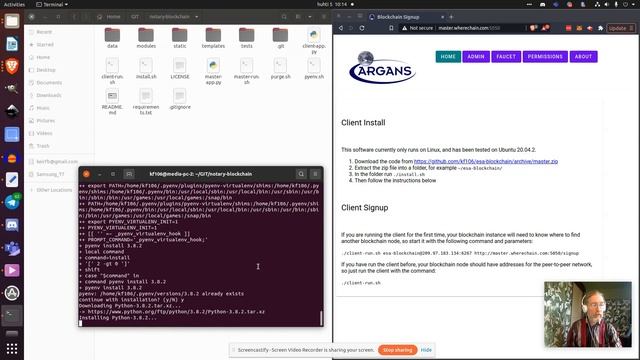The width and height of the screenshot is (640, 360).
Task: Open Starred in the Files sidebar
Action: [45, 44]
